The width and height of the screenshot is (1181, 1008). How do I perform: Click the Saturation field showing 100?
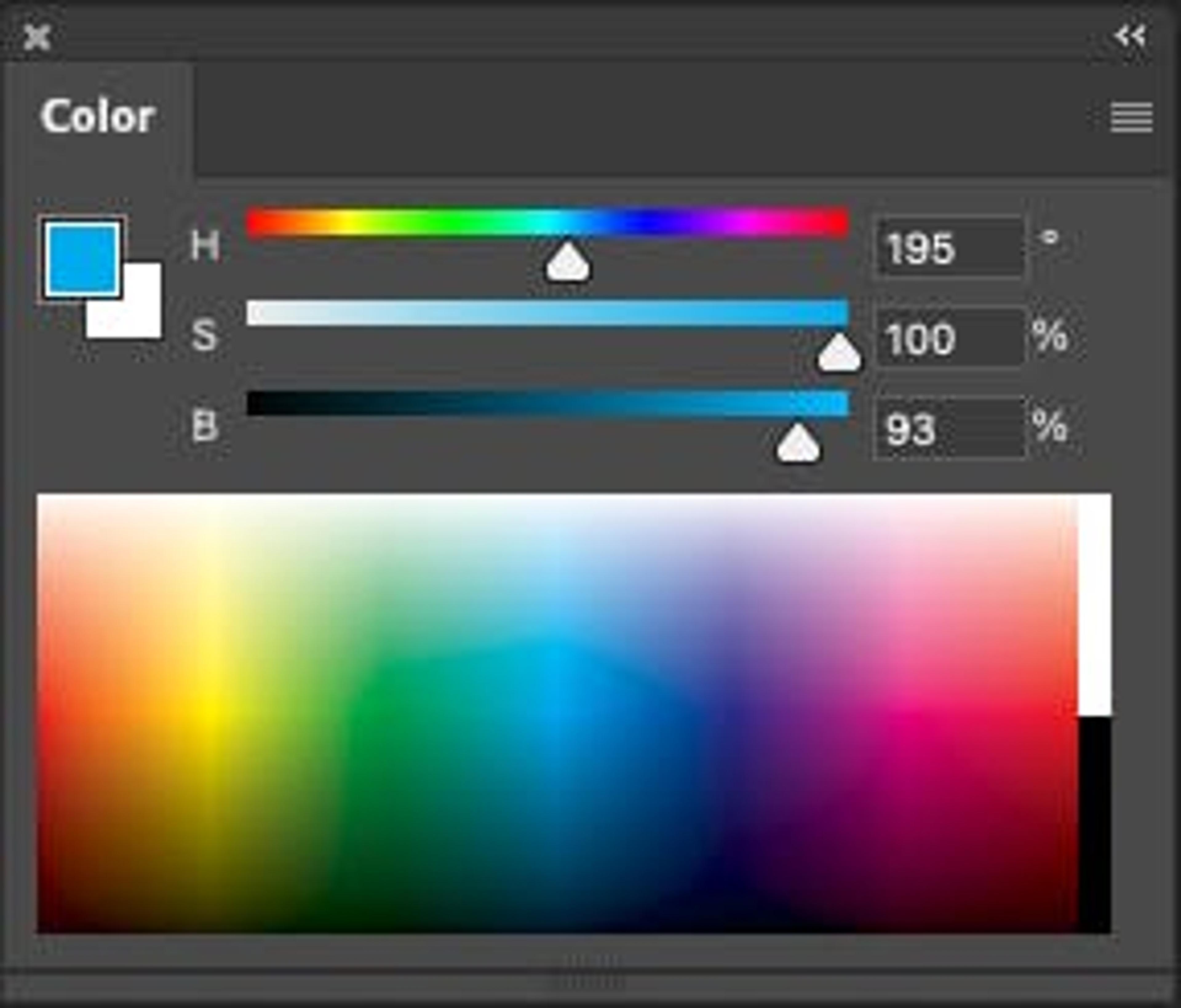949,337
